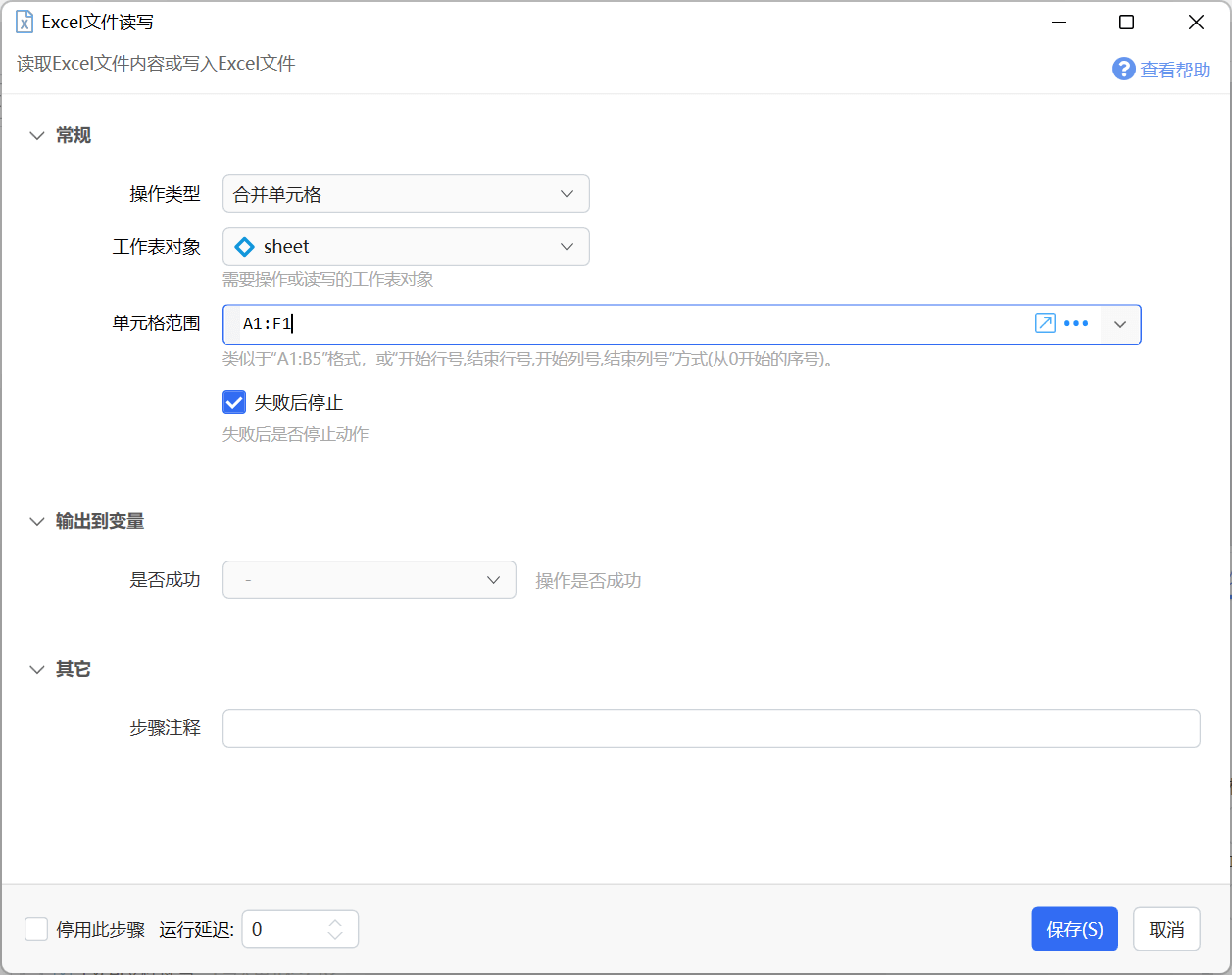
Task: Expand the 单元格范围 dropdown arrow
Action: (x=1120, y=324)
